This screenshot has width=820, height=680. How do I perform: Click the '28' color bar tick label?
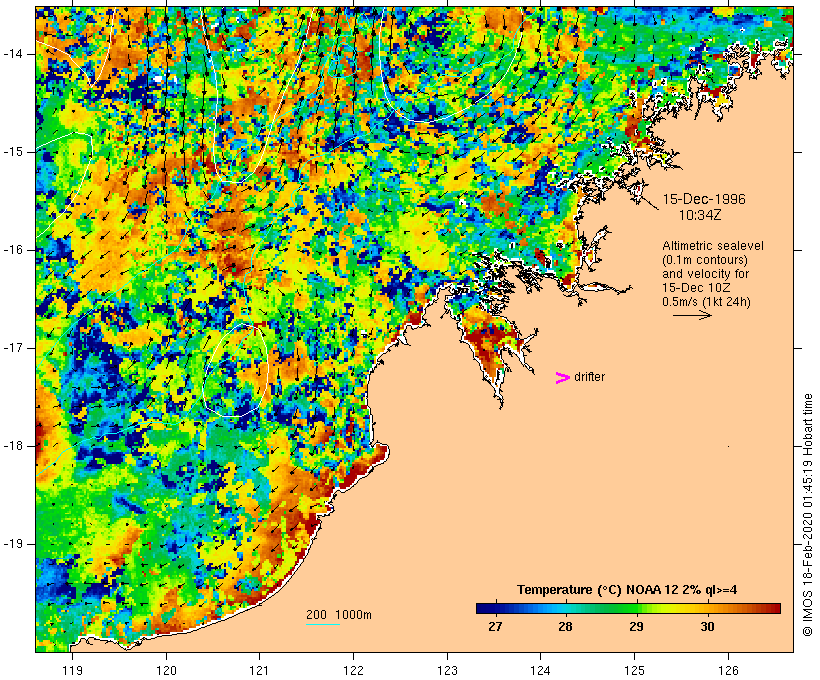tap(565, 626)
